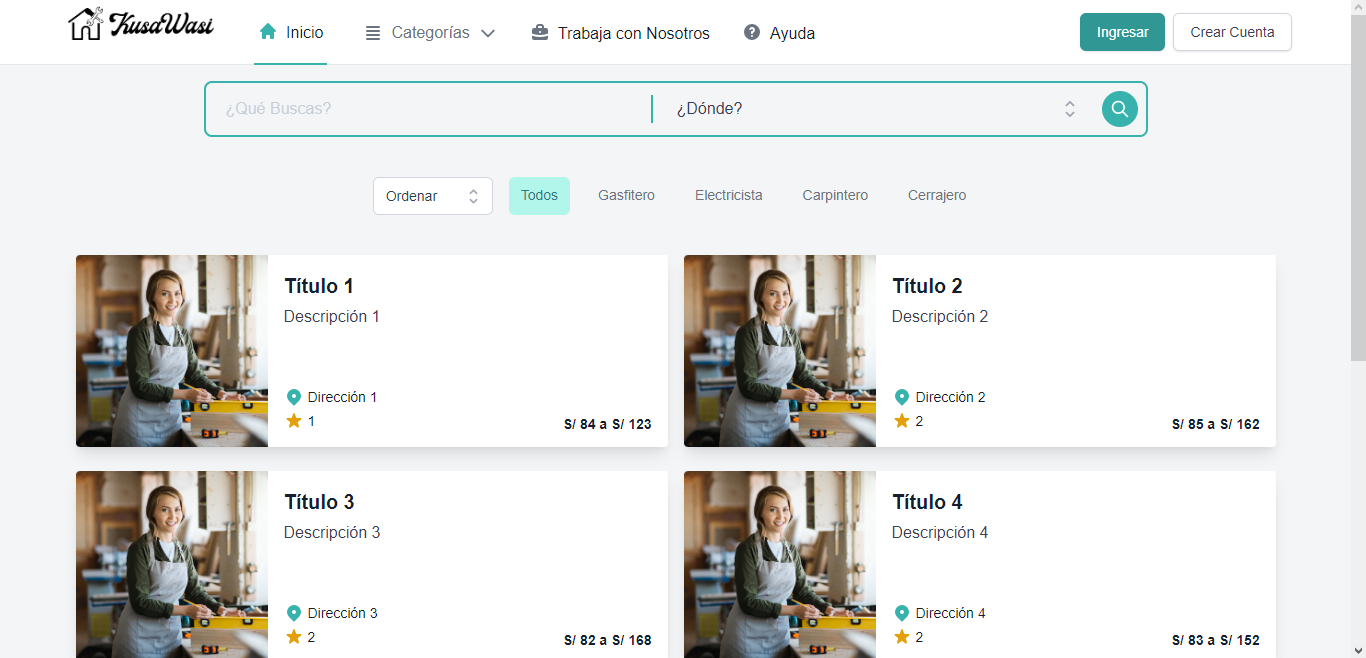Click the location pin next to Dirección 1
1366x658 pixels.
coord(294,397)
